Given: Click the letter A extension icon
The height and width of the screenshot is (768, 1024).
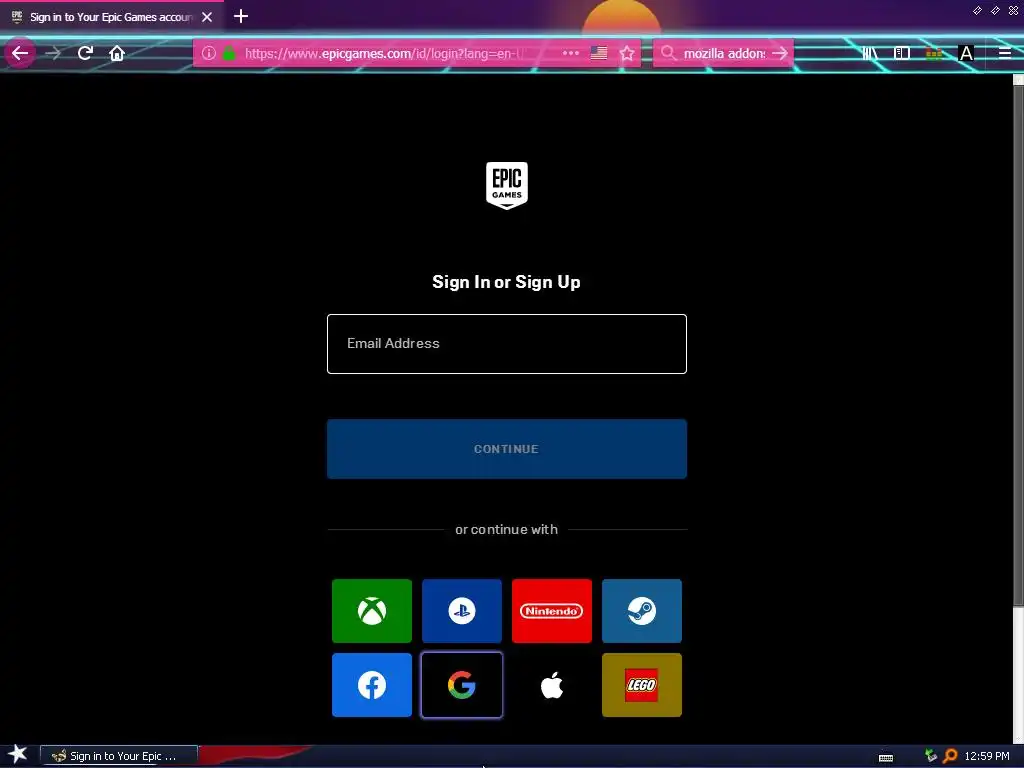Looking at the screenshot, I should (x=966, y=53).
